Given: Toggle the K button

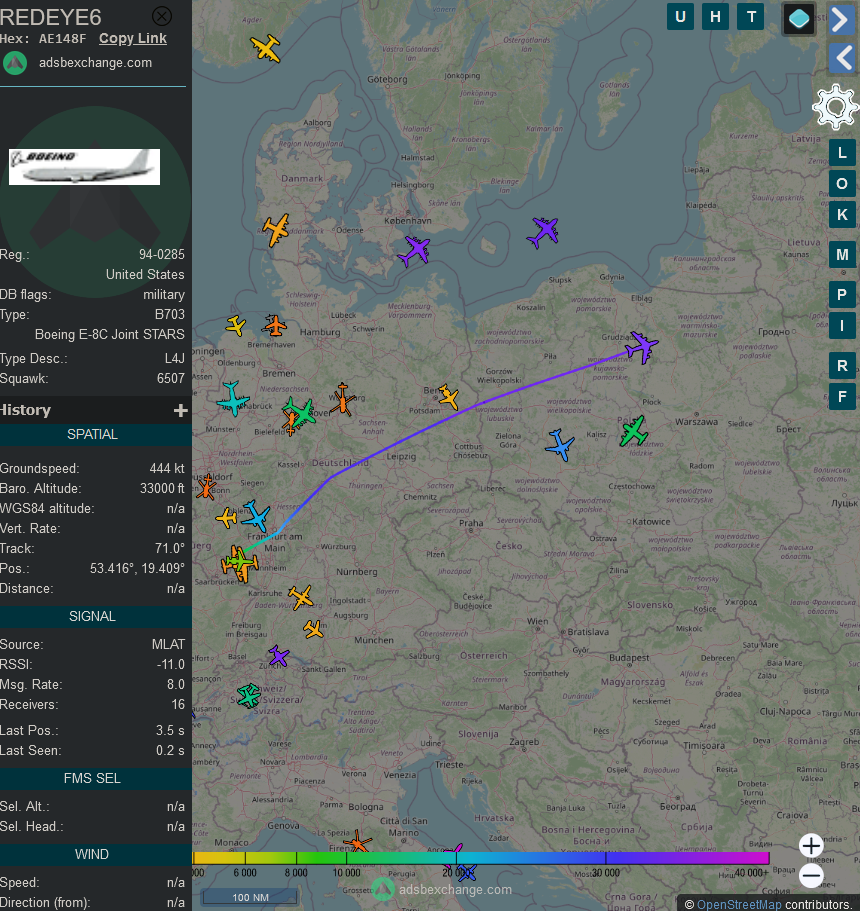Looking at the screenshot, I should pos(842,215).
